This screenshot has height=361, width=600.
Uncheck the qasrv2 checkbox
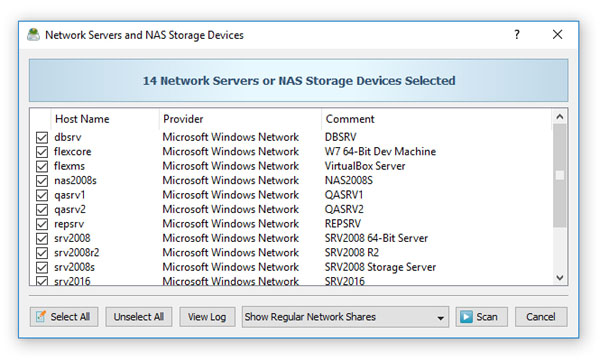click(42, 210)
